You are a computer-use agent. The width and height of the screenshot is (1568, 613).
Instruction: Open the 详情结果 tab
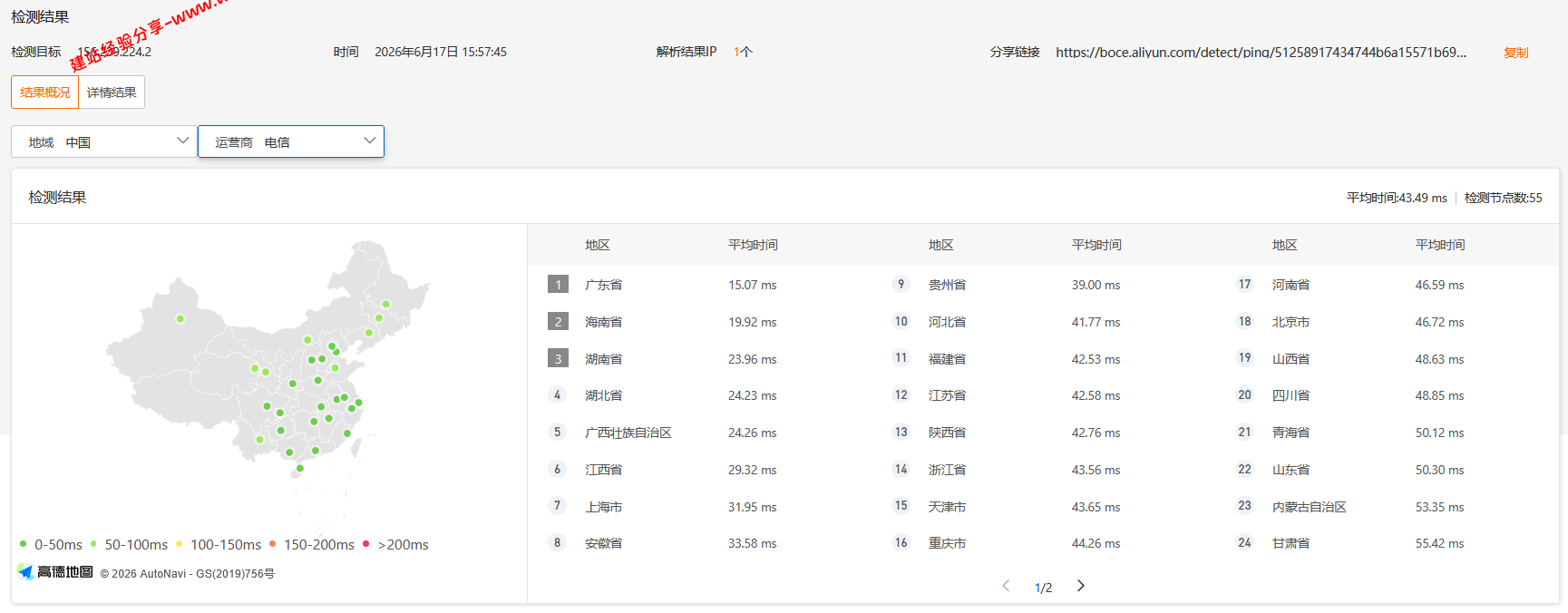tap(112, 92)
